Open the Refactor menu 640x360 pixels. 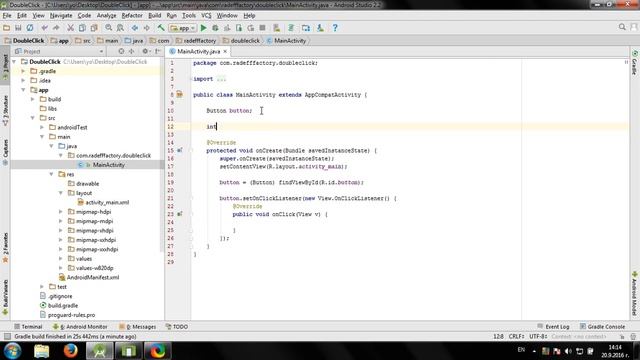[x=132, y=16]
